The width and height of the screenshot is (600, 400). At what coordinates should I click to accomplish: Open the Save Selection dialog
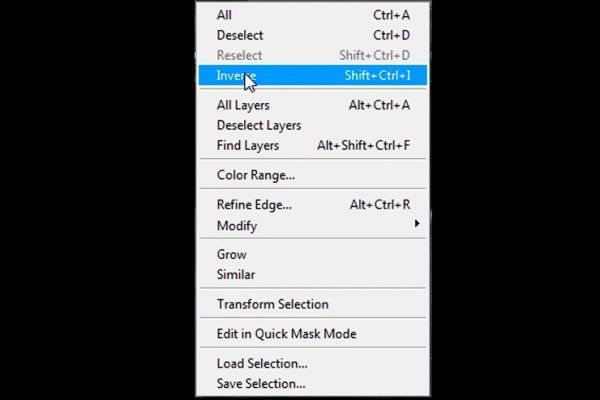click(313, 384)
